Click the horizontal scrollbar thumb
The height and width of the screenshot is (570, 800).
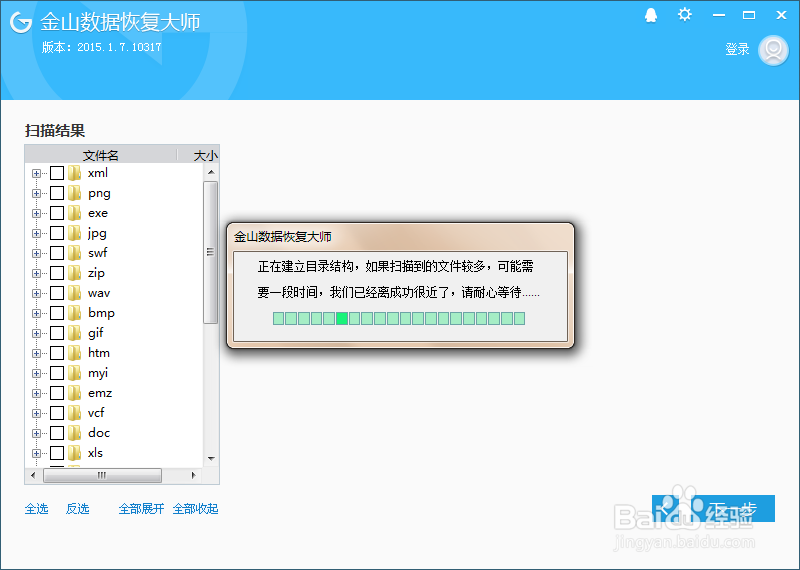(103, 475)
